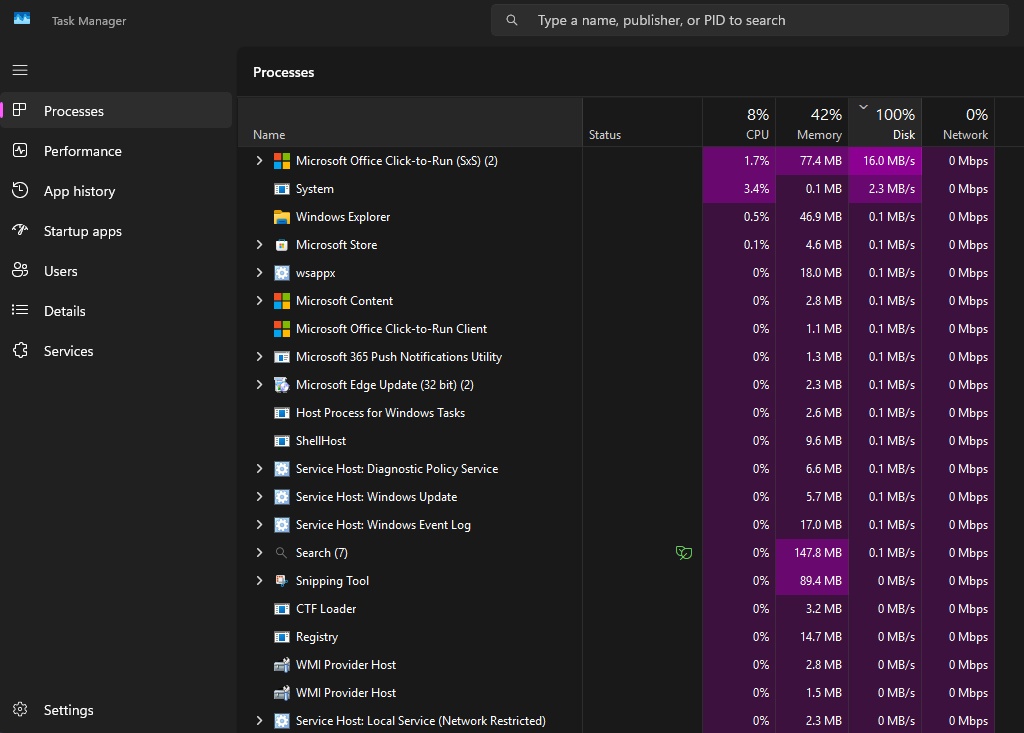
Task: Focus the name, publisher, or PID search field
Action: click(750, 20)
